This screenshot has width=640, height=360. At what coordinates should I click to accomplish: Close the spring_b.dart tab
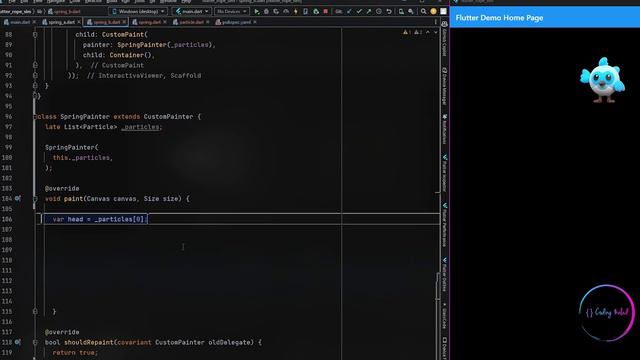pyautogui.click(x=124, y=22)
